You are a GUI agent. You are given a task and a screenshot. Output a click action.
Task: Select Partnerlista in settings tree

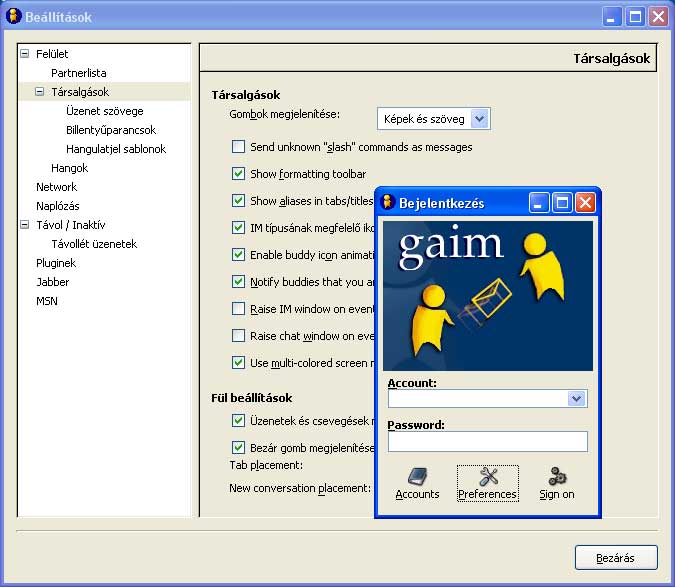tap(79, 73)
